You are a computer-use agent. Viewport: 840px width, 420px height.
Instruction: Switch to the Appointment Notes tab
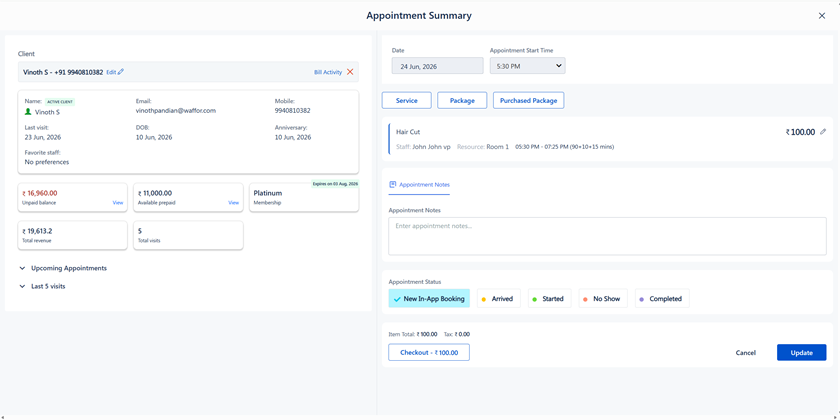(x=419, y=184)
